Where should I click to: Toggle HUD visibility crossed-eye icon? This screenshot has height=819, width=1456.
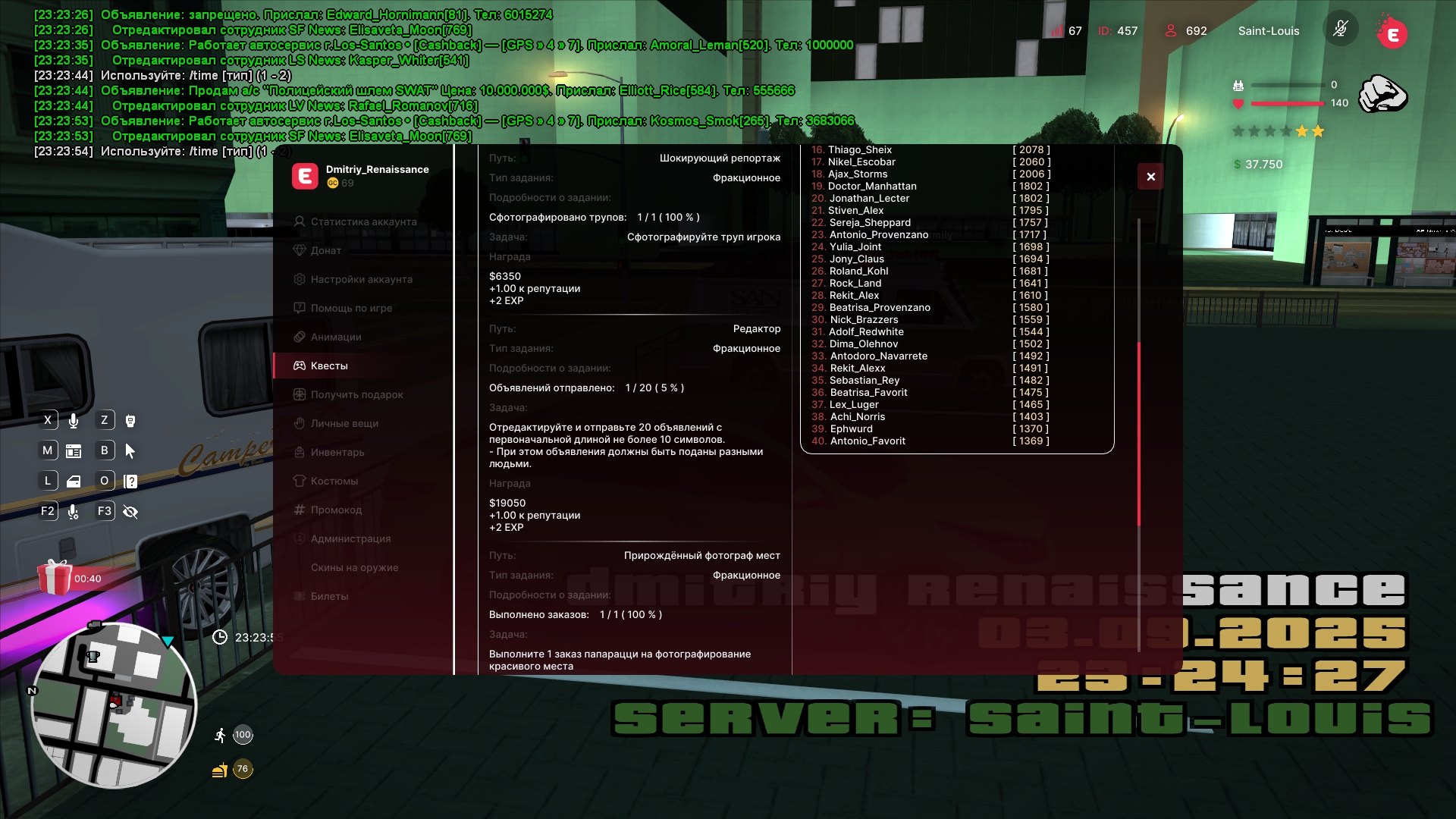(x=130, y=512)
